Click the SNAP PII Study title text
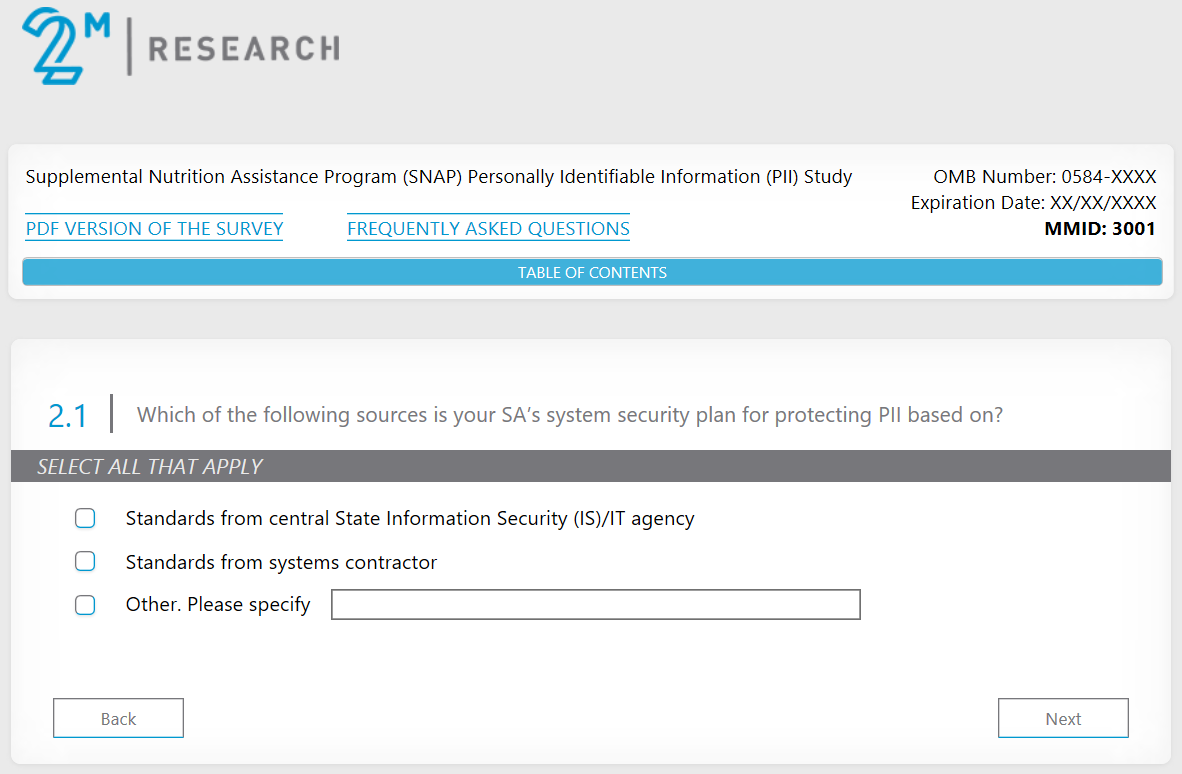This screenshot has height=774, width=1182. tap(438, 177)
